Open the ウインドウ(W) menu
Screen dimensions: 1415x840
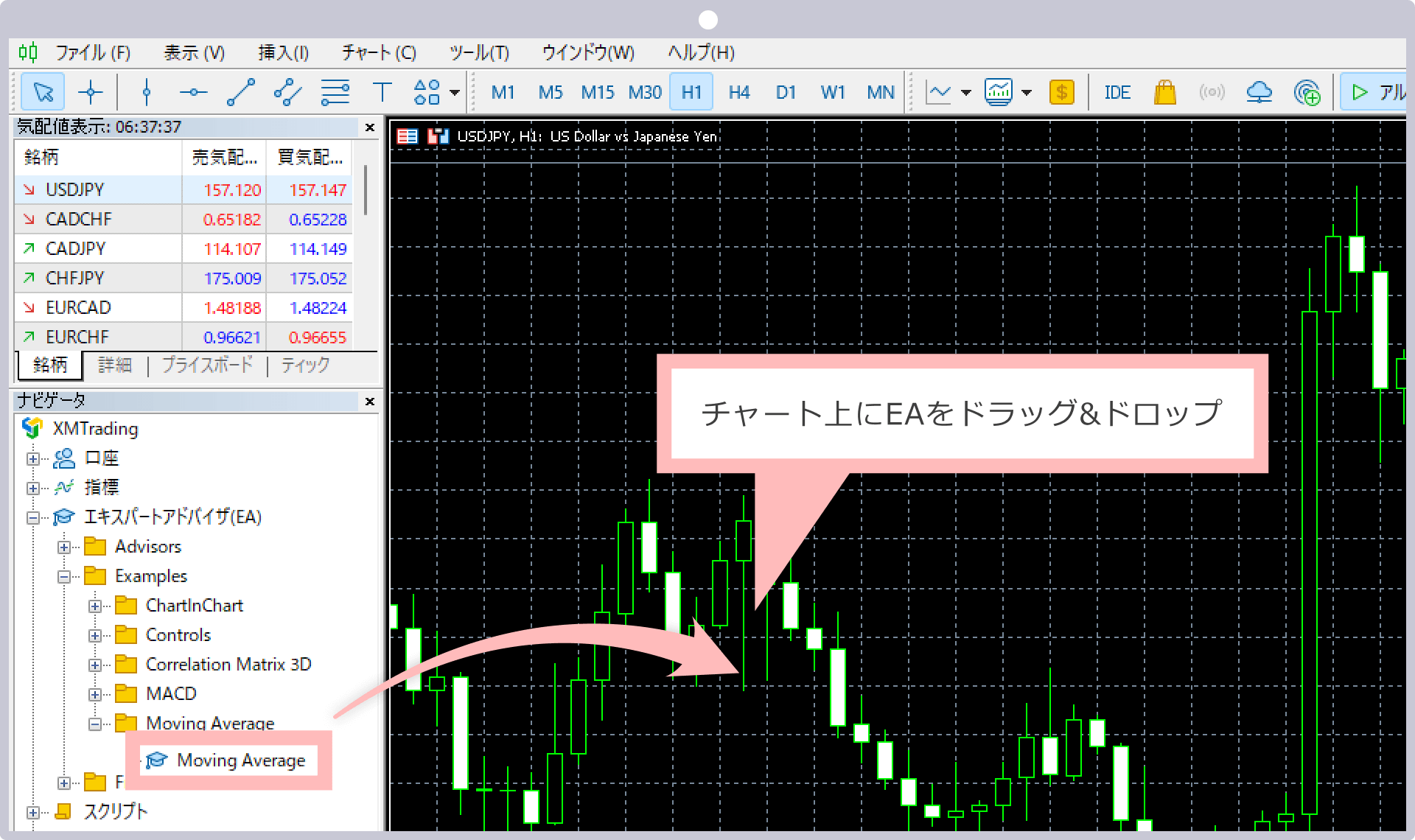(x=588, y=53)
